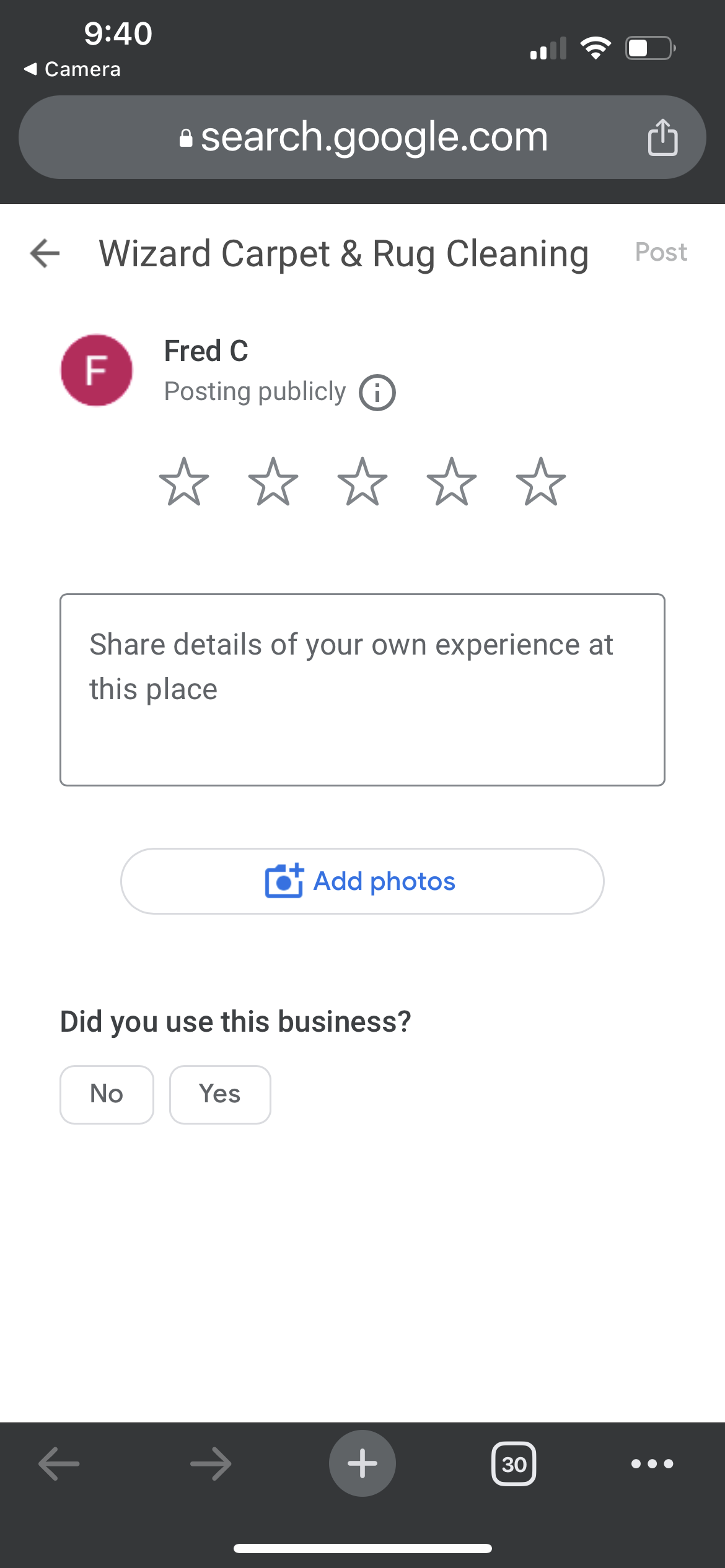Image resolution: width=725 pixels, height=1568 pixels.
Task: Tap the Posting publicly info icon
Action: 377,393
